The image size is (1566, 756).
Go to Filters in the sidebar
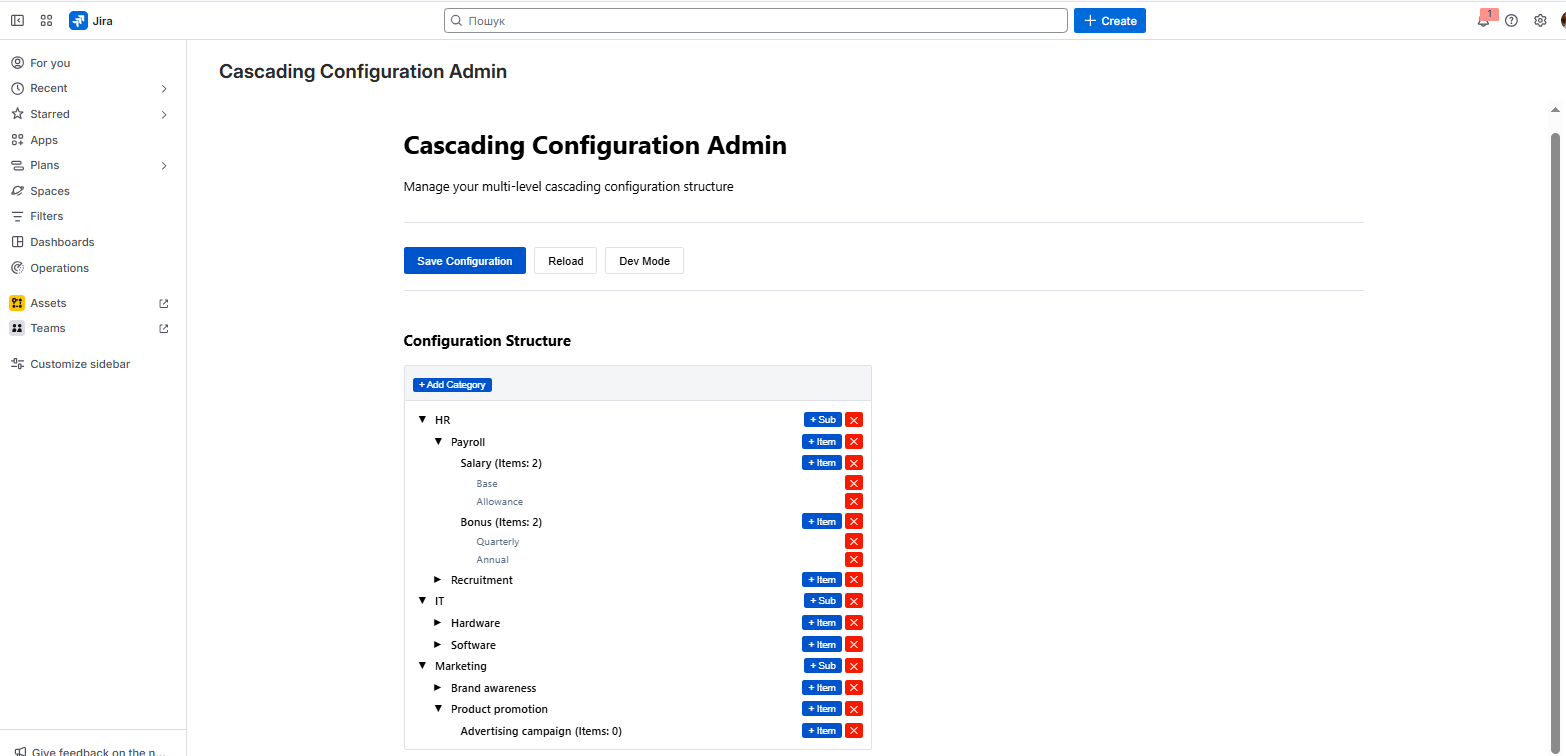tap(46, 216)
